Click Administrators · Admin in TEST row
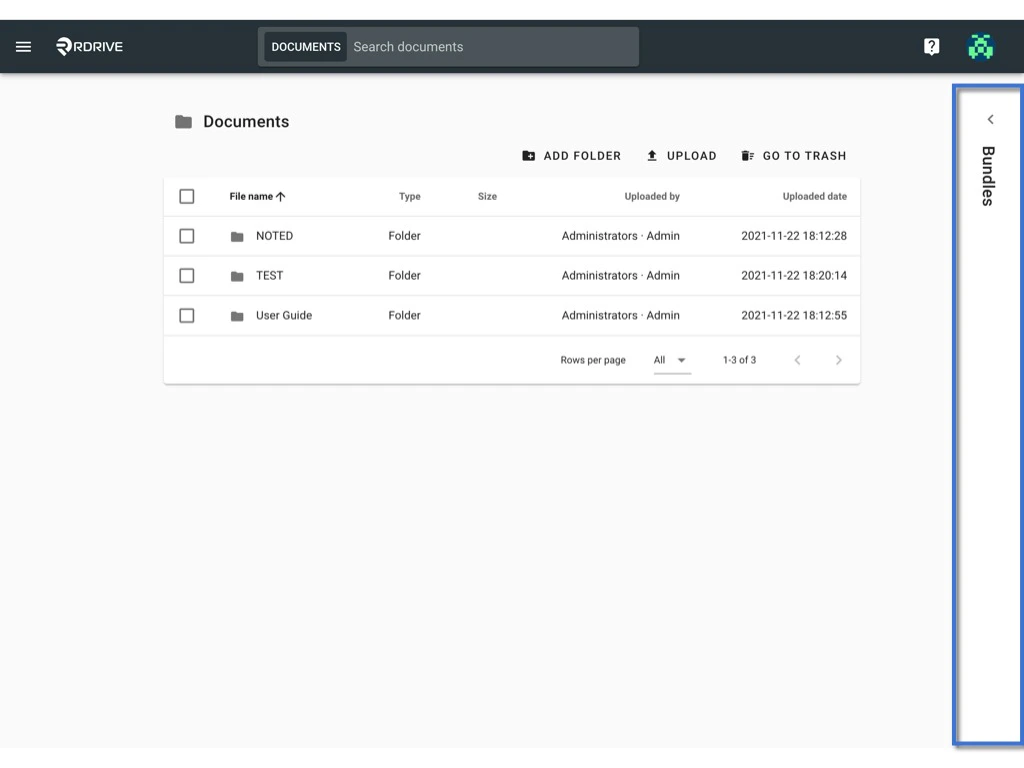Viewport: 1024px width, 768px height. click(x=620, y=276)
